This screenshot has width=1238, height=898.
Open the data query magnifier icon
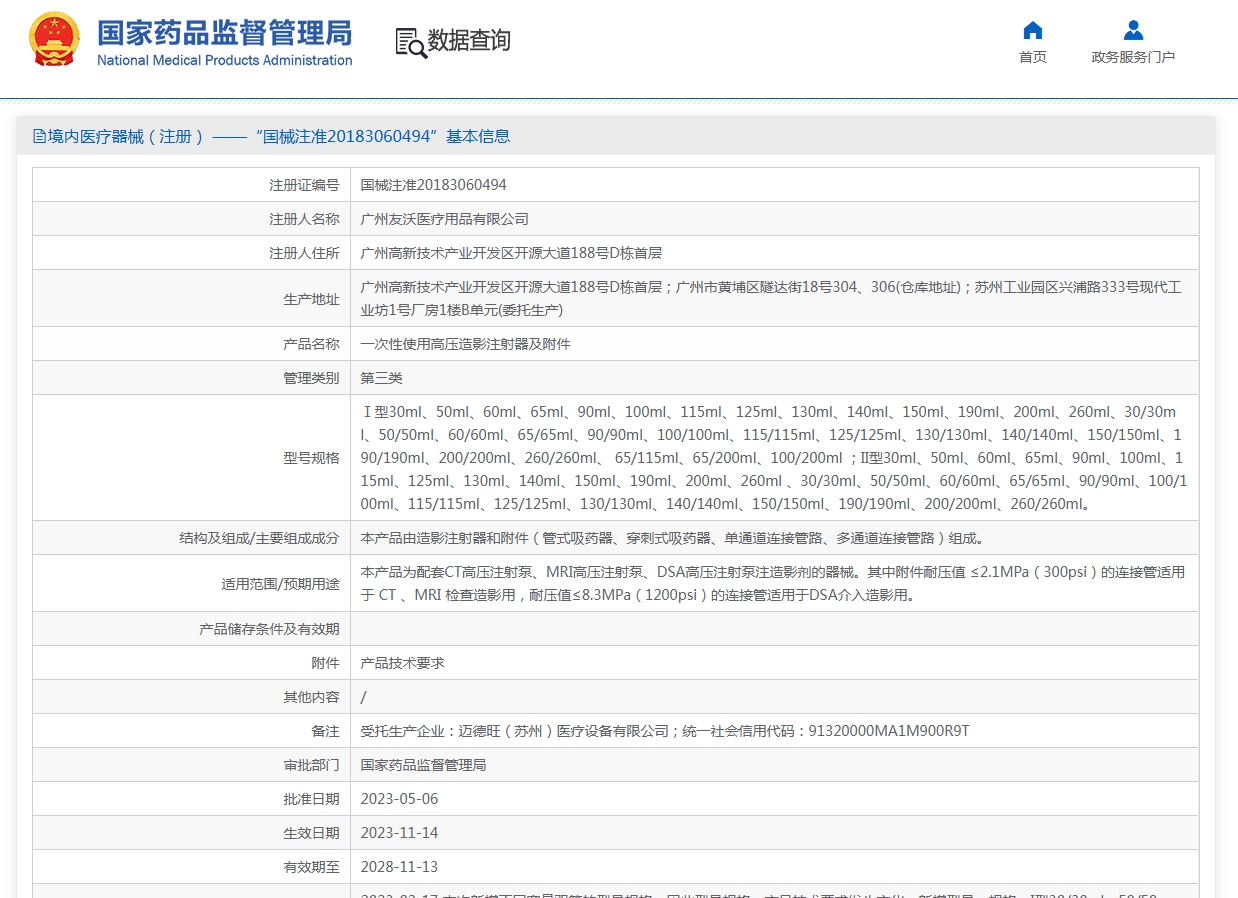[410, 43]
